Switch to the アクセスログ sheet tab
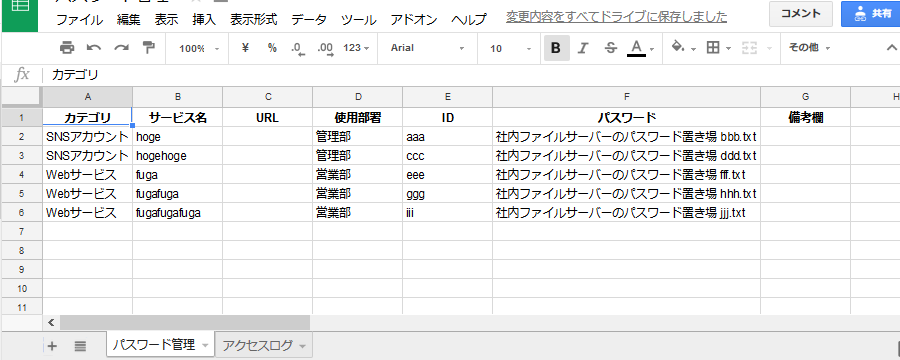Image resolution: width=900 pixels, height=360 pixels. coord(257,345)
